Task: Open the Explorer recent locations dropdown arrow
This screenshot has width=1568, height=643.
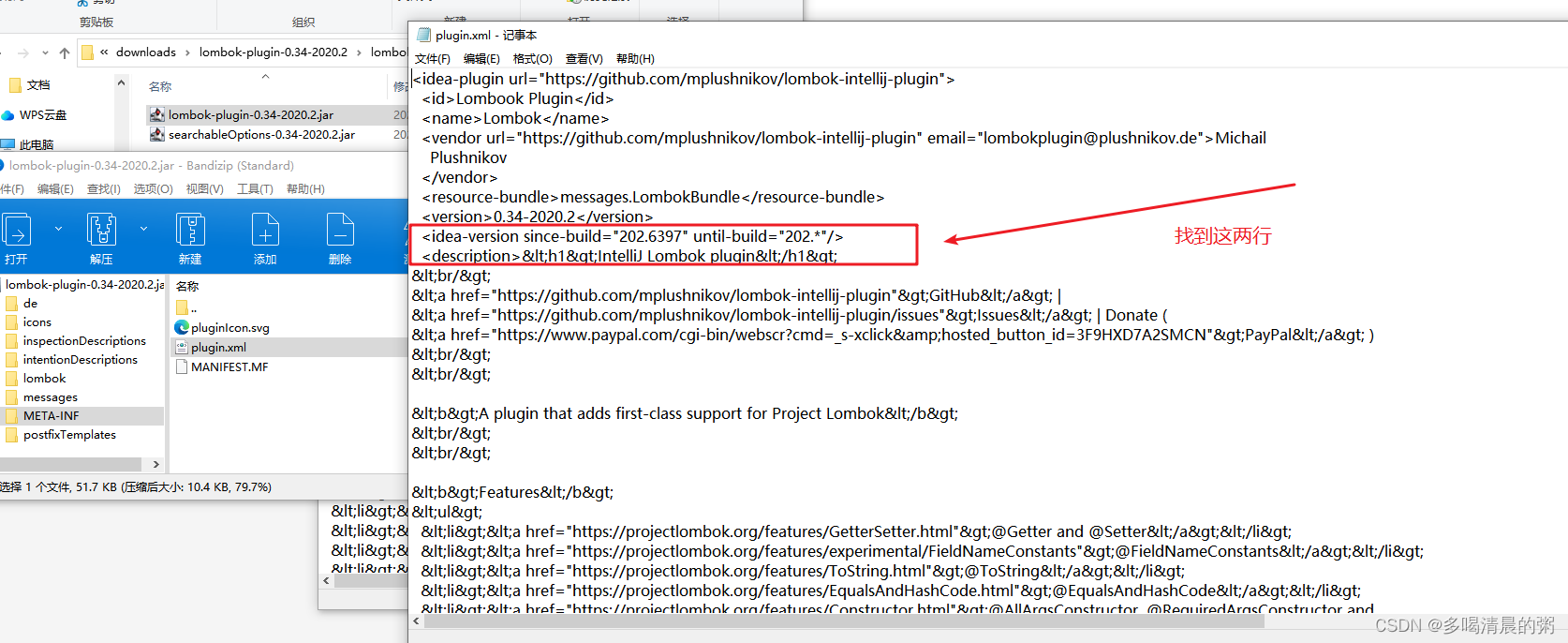Action: (45, 52)
